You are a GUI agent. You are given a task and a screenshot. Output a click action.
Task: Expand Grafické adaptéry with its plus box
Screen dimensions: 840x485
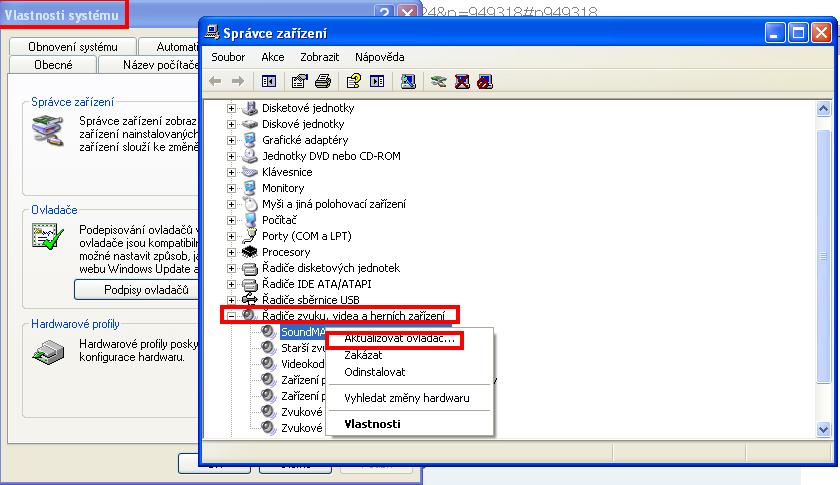231,140
